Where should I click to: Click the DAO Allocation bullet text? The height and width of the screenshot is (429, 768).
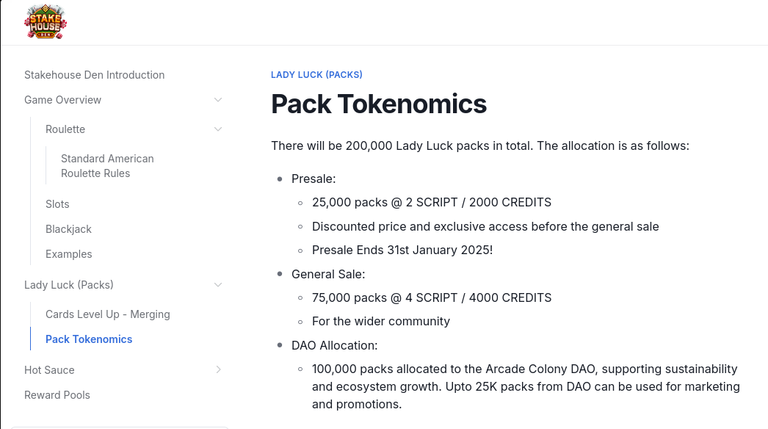coord(335,346)
